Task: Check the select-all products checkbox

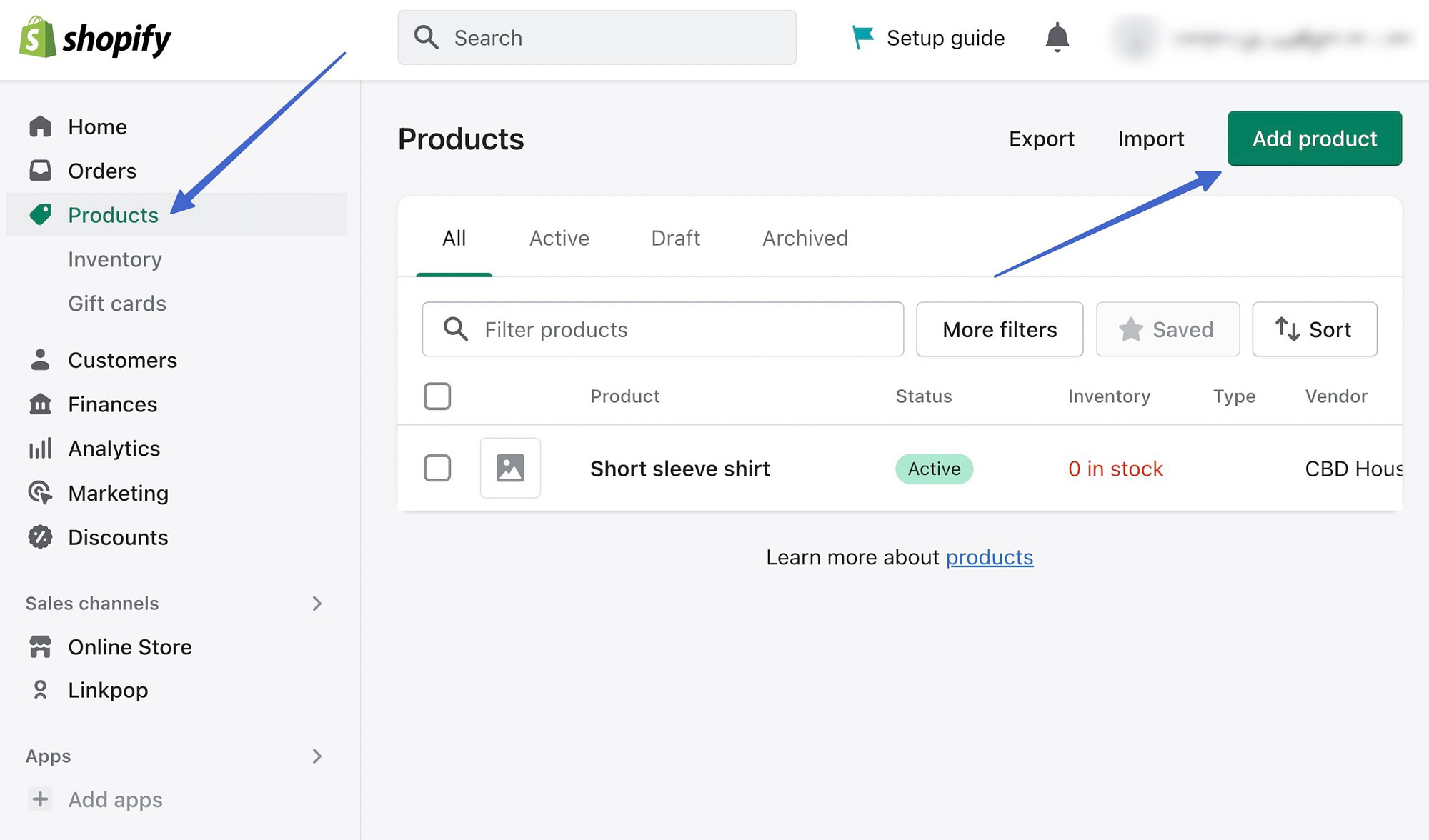Action: [438, 396]
